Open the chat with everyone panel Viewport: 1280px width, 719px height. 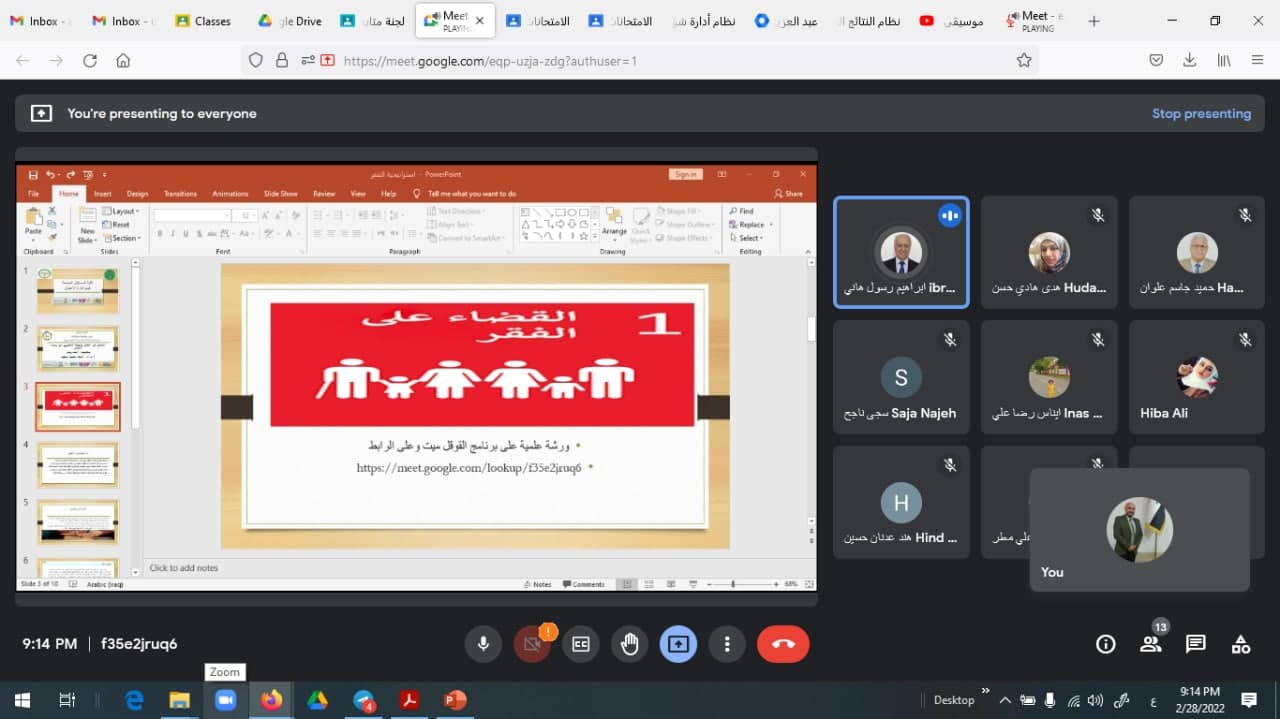coord(1196,645)
